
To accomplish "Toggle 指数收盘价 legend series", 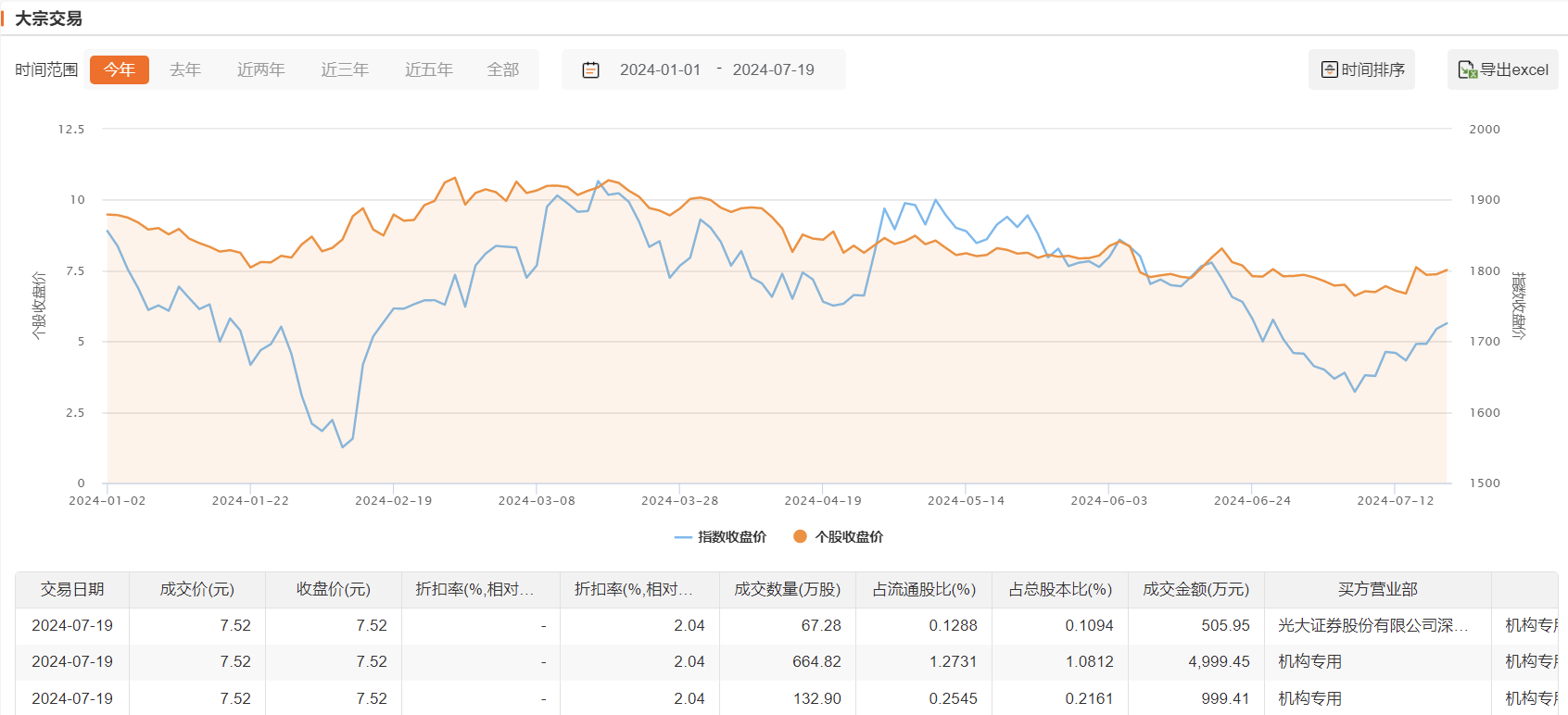I will (721, 537).
